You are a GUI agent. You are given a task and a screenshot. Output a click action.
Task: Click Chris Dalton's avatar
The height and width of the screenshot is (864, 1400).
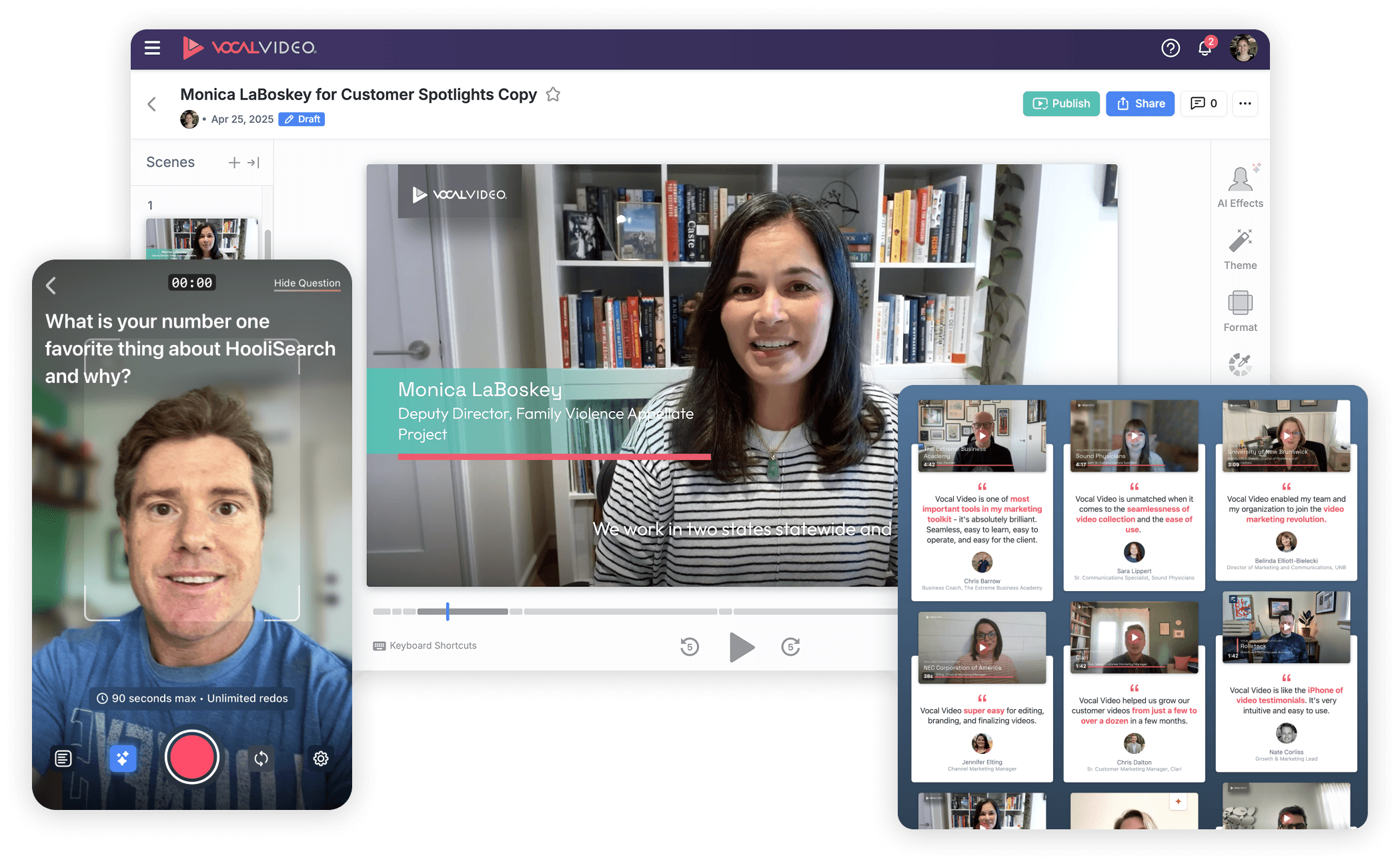[x=1134, y=743]
